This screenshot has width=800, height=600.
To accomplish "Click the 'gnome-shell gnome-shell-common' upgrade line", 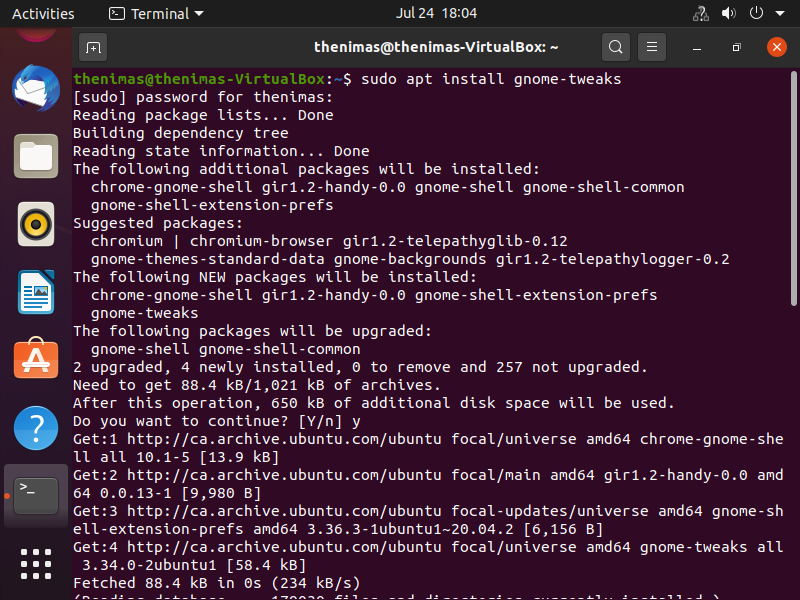I will 226,349.
